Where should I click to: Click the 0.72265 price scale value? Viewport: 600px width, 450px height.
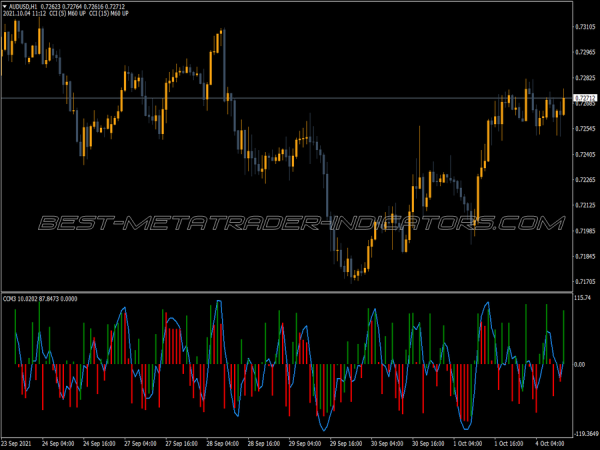(585, 180)
